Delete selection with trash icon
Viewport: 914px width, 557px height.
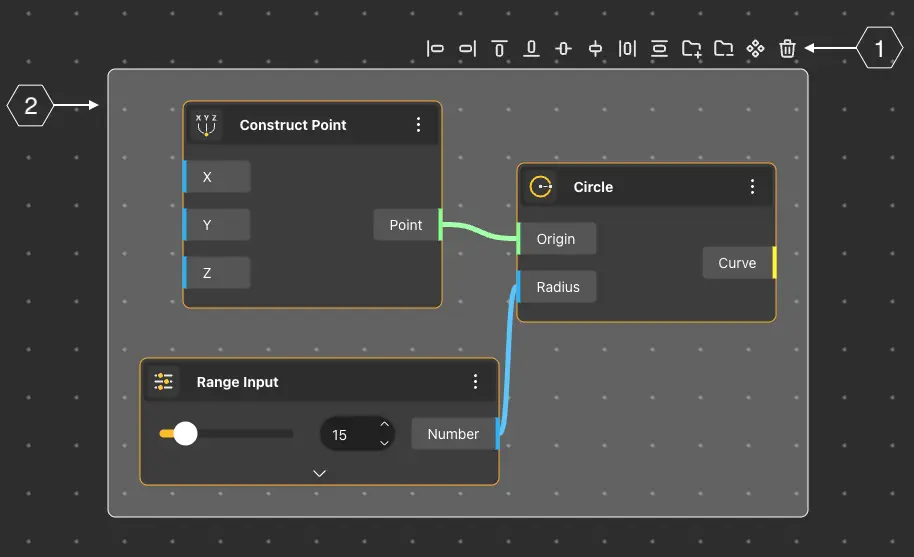788,48
